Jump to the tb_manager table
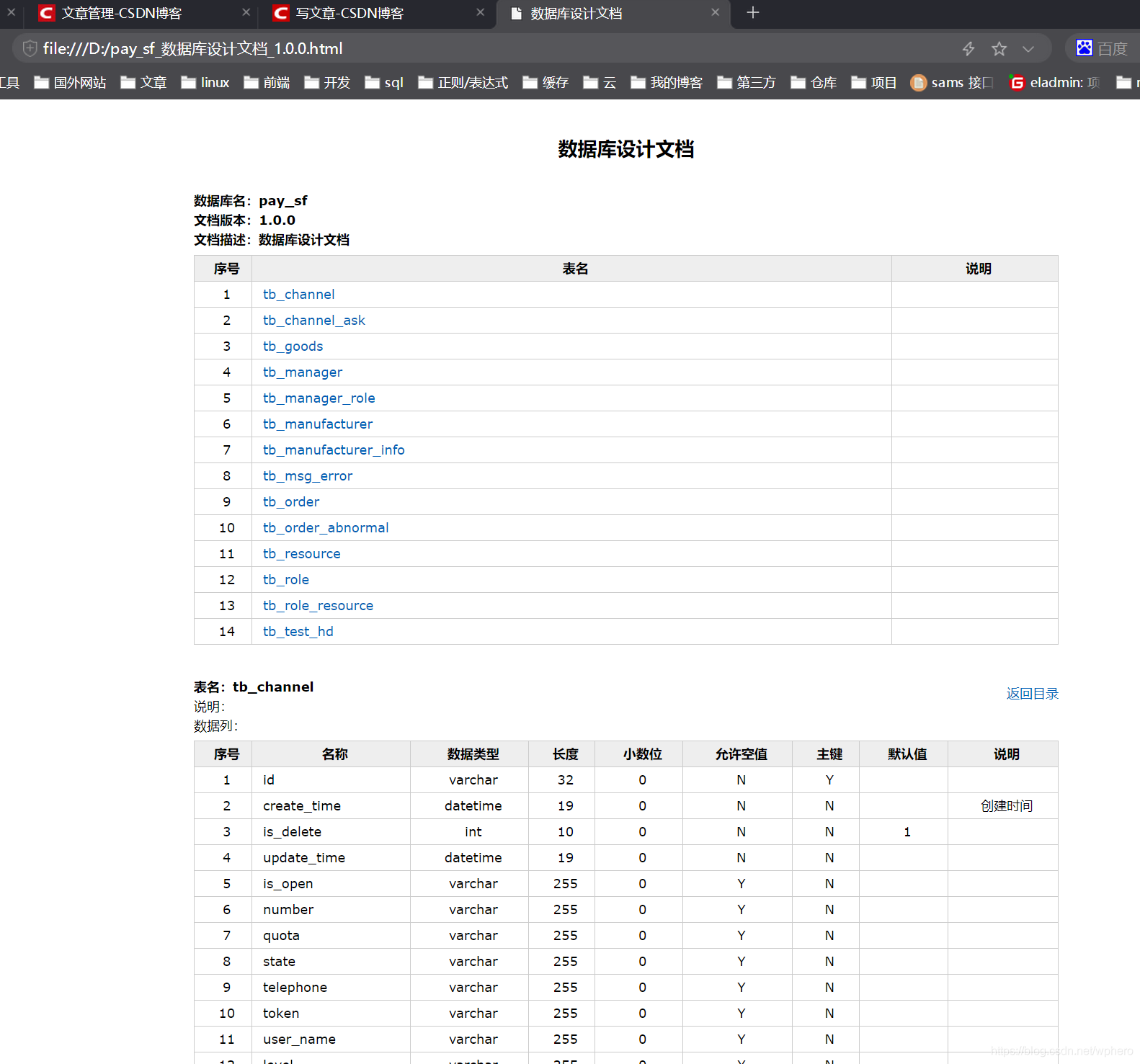 click(303, 372)
